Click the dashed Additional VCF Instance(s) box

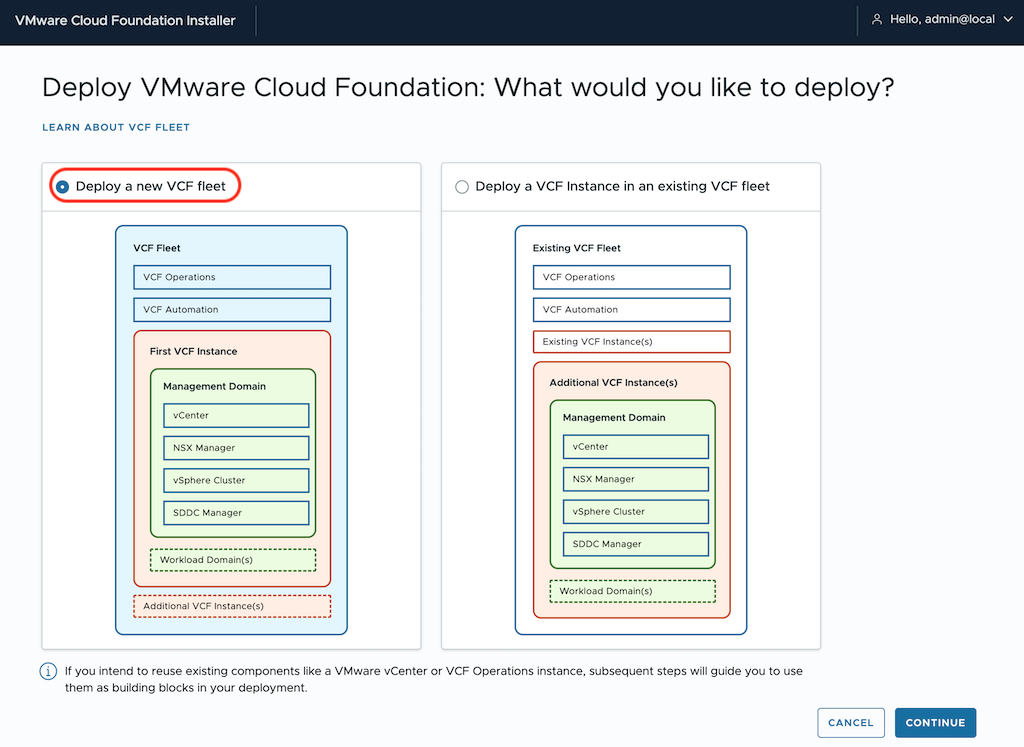tap(232, 606)
